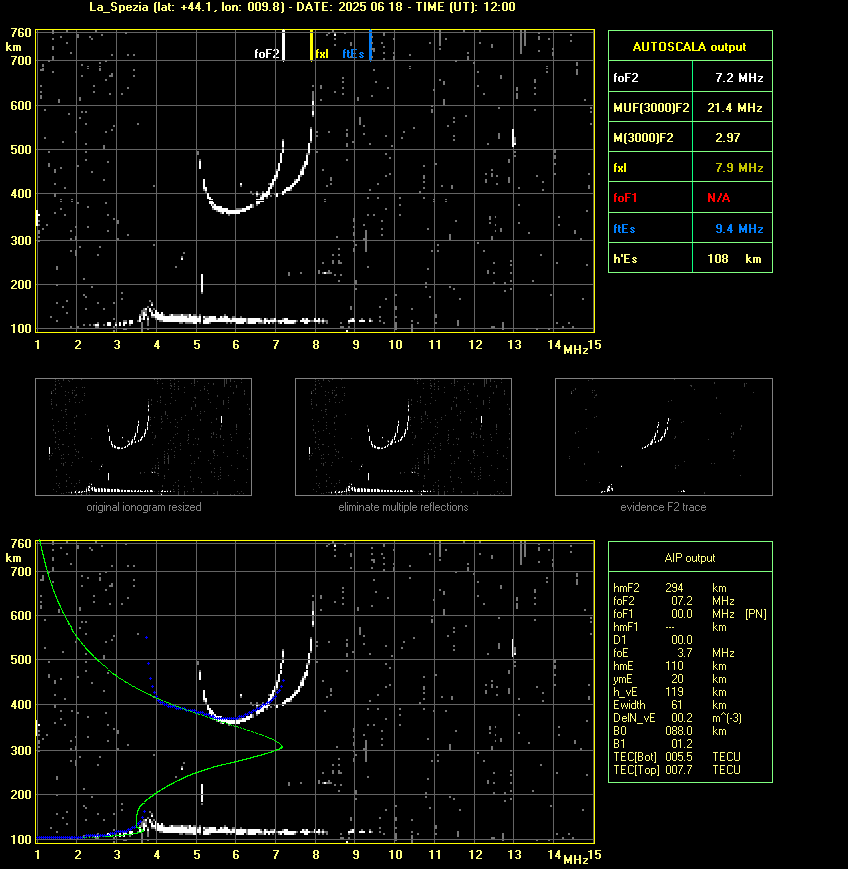The image size is (848, 869).
Task: Click the TEC[Bot] row showing 005.5 TECU
Action: [677, 757]
